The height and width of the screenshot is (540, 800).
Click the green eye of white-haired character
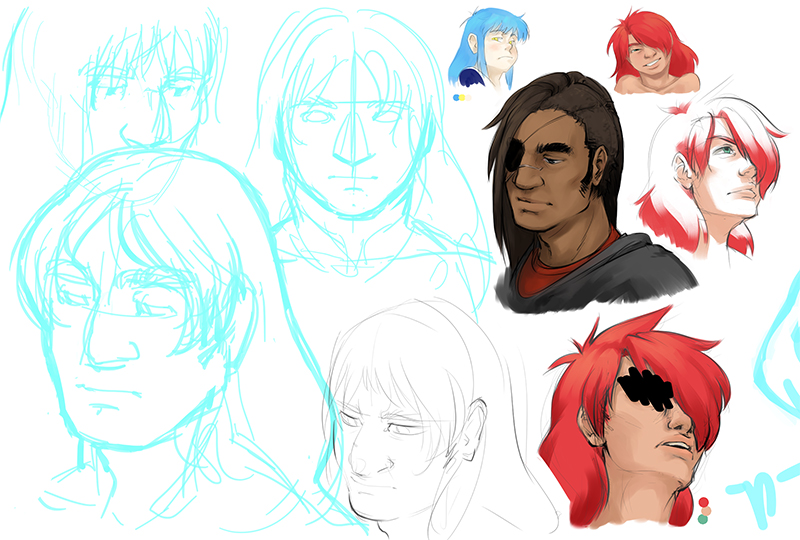[x=724, y=152]
